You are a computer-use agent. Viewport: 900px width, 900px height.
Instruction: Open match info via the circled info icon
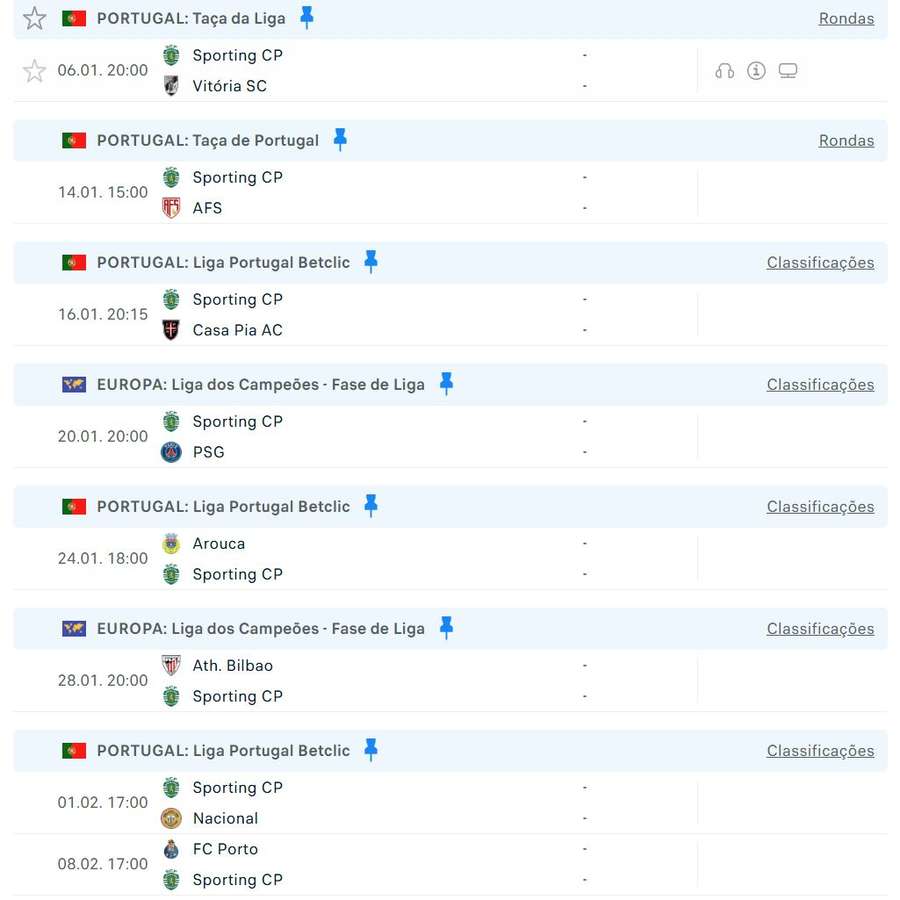[756, 70]
